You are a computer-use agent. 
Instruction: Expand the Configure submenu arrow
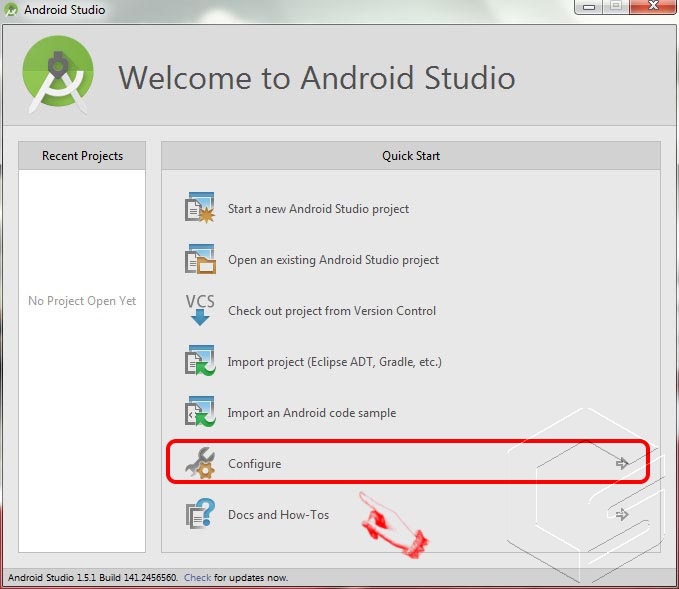622,463
